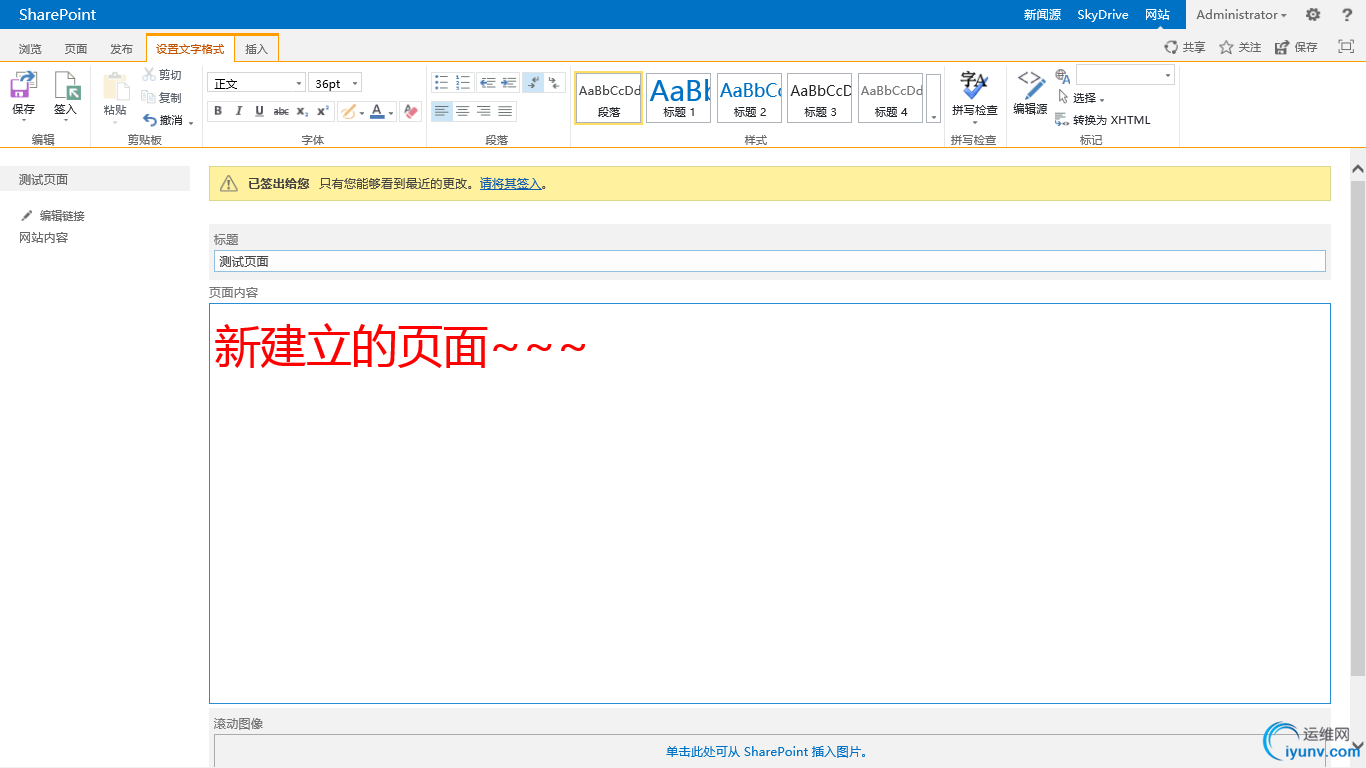This screenshot has height=768, width=1366.
Task: Apply the font color button
Action: [377, 111]
